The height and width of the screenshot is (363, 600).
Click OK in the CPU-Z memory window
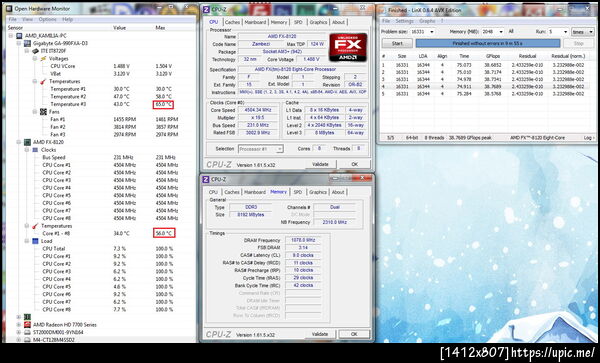tap(354, 334)
